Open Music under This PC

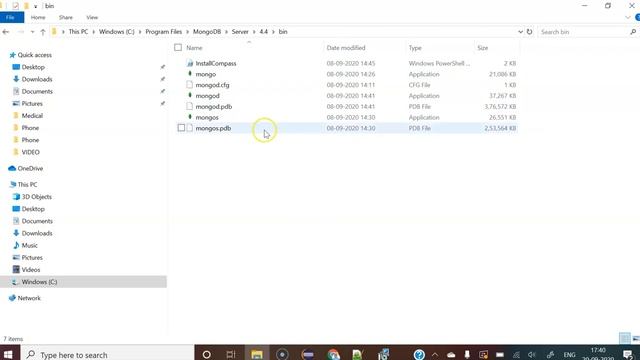pos(29,245)
